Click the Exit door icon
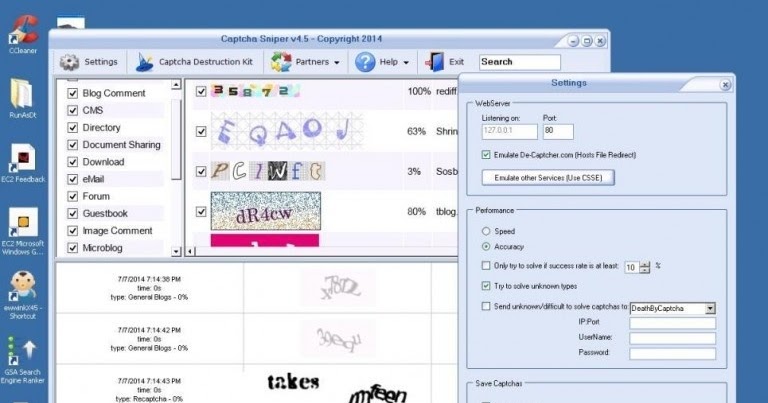This screenshot has width=768, height=403. 434,62
